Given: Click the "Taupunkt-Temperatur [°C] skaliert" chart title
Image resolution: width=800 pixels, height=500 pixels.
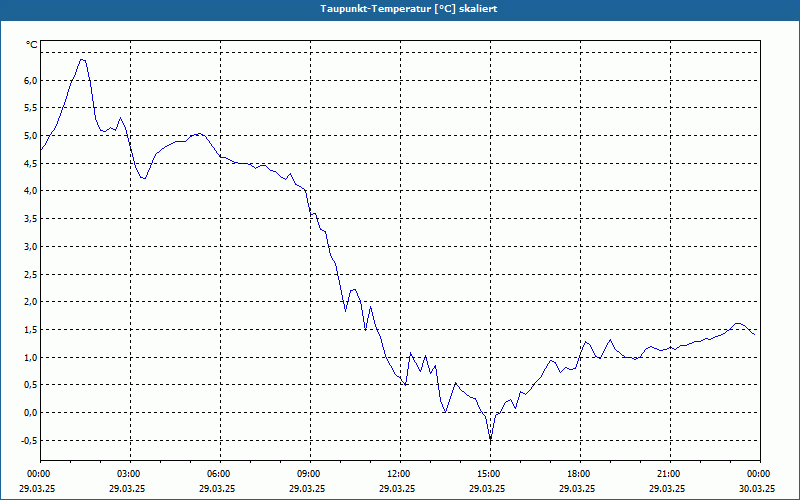Looking at the screenshot, I should (x=408, y=9).
